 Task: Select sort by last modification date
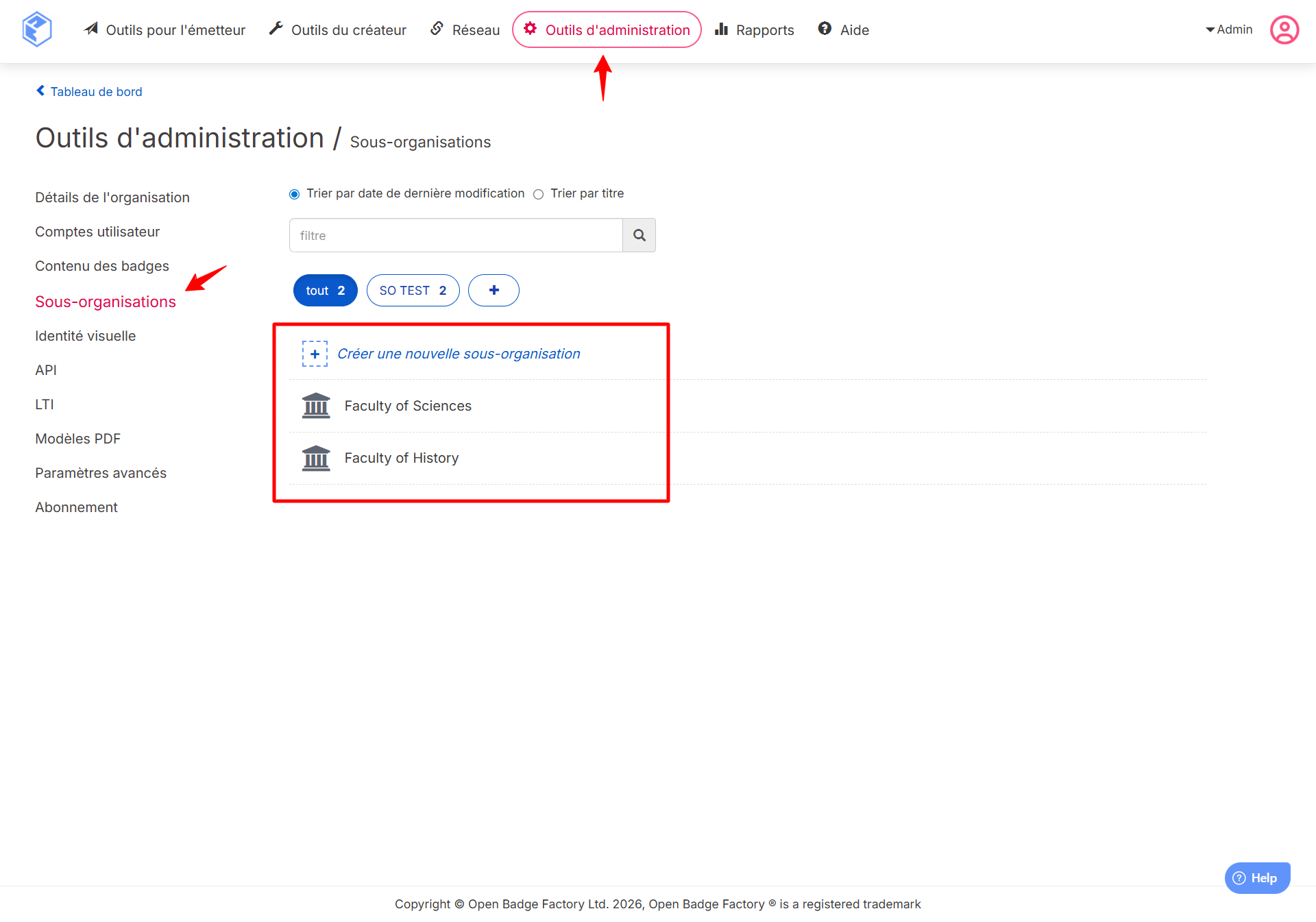tap(295, 194)
